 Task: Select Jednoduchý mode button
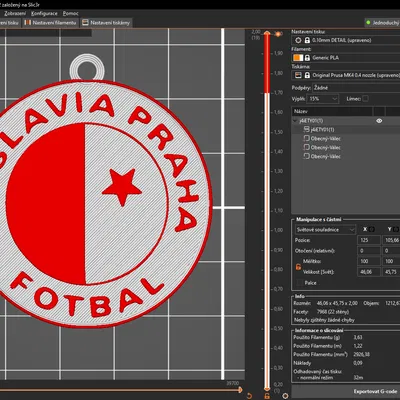382,23
